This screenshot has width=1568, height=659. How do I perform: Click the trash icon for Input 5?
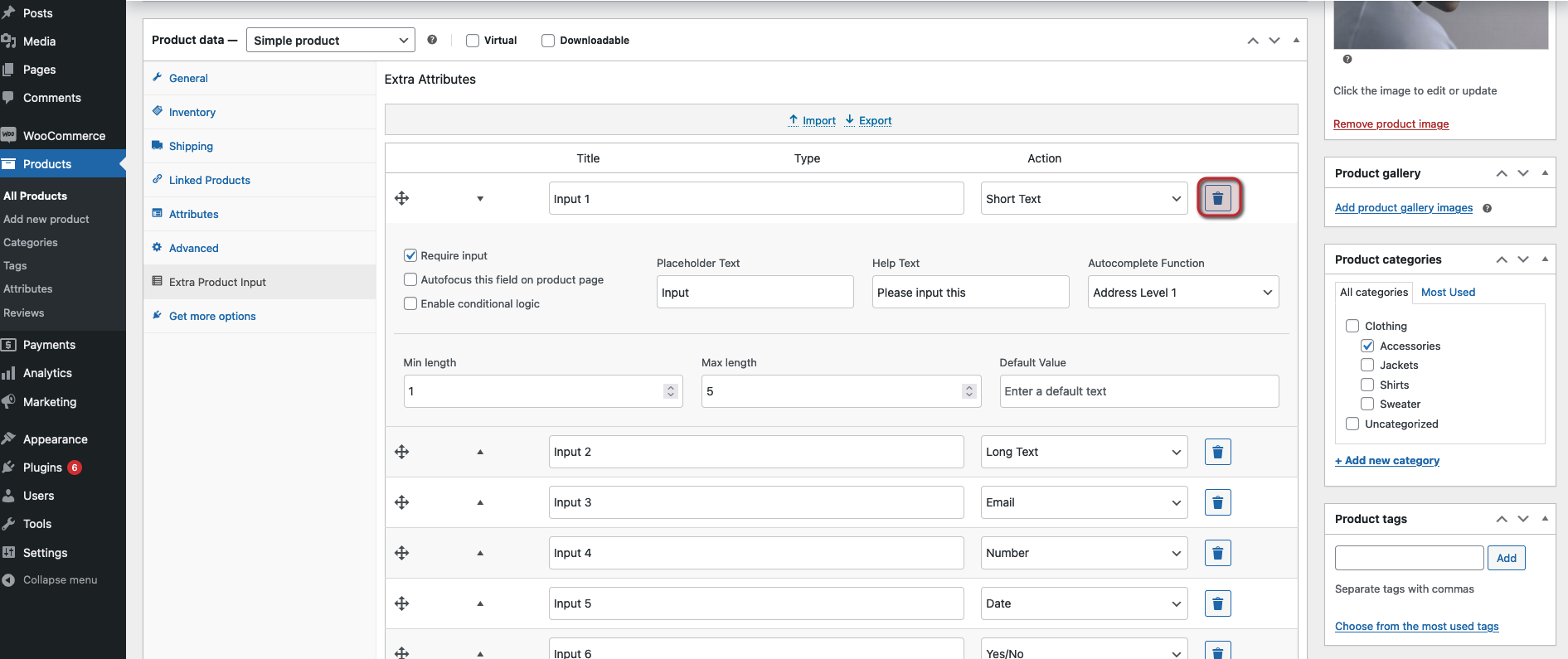(x=1217, y=603)
